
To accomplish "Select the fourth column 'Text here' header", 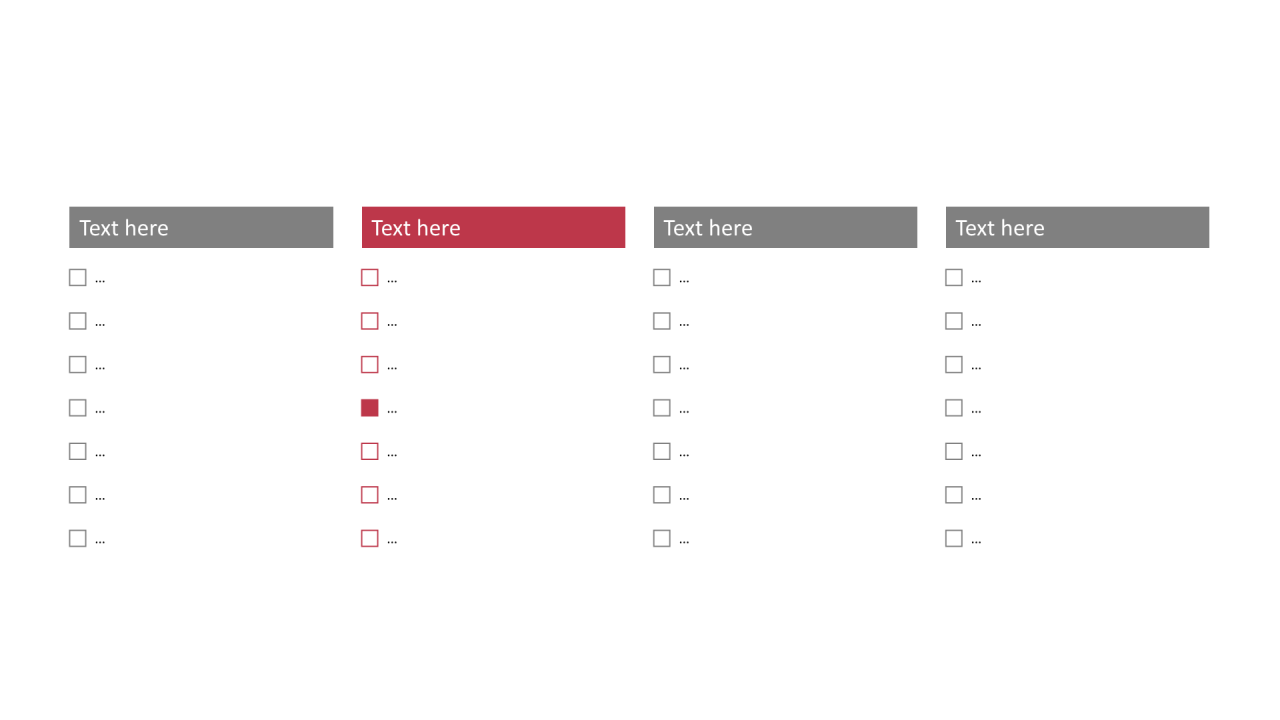I will [x=1077, y=227].
